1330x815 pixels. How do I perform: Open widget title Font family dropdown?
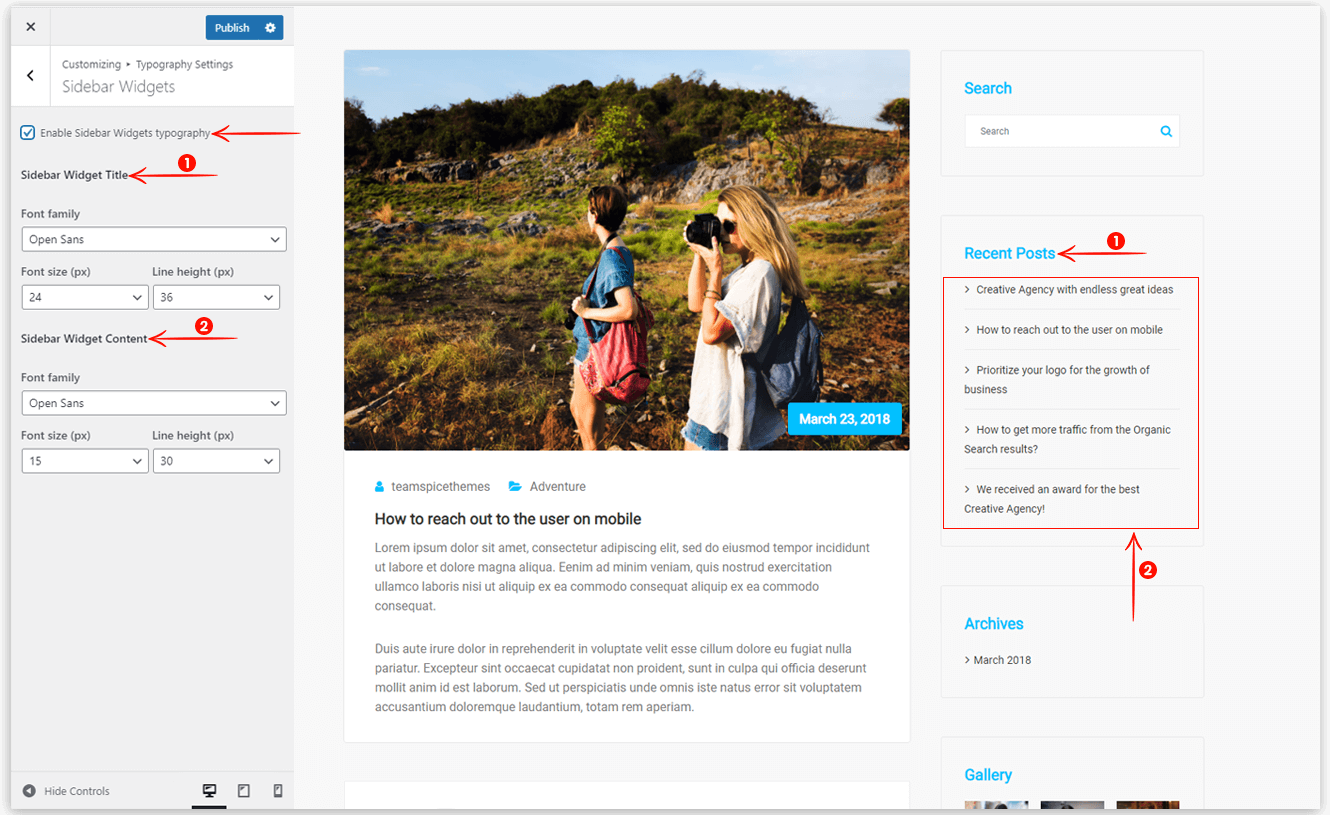154,239
